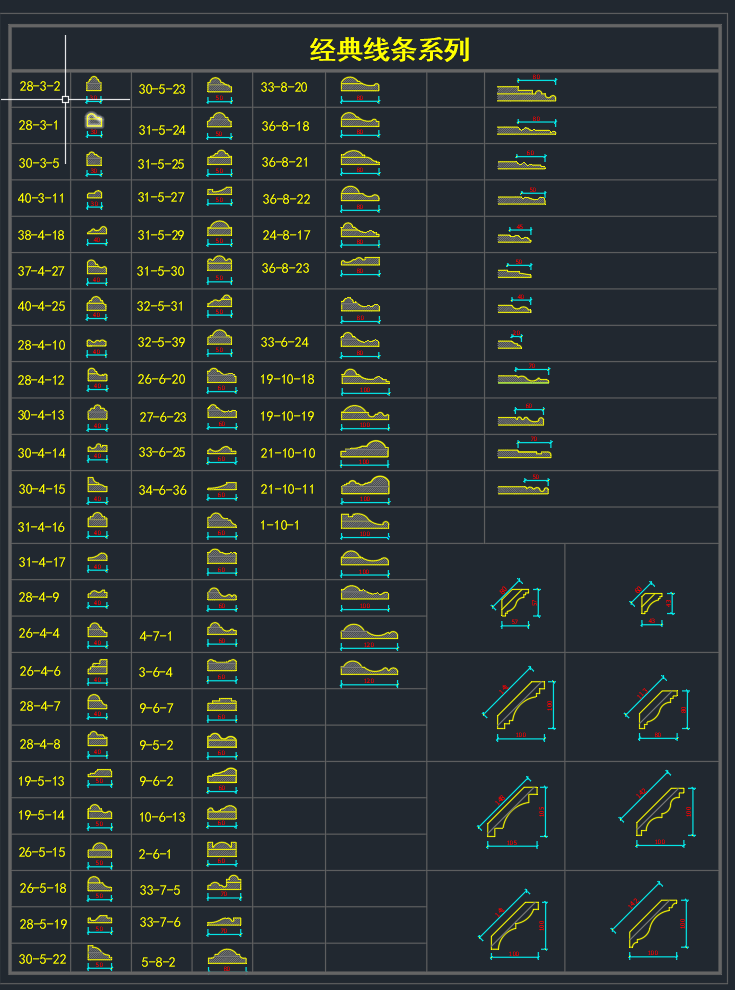Select the profile shape next to 40-3-11
735x990 pixels.
click(95, 196)
